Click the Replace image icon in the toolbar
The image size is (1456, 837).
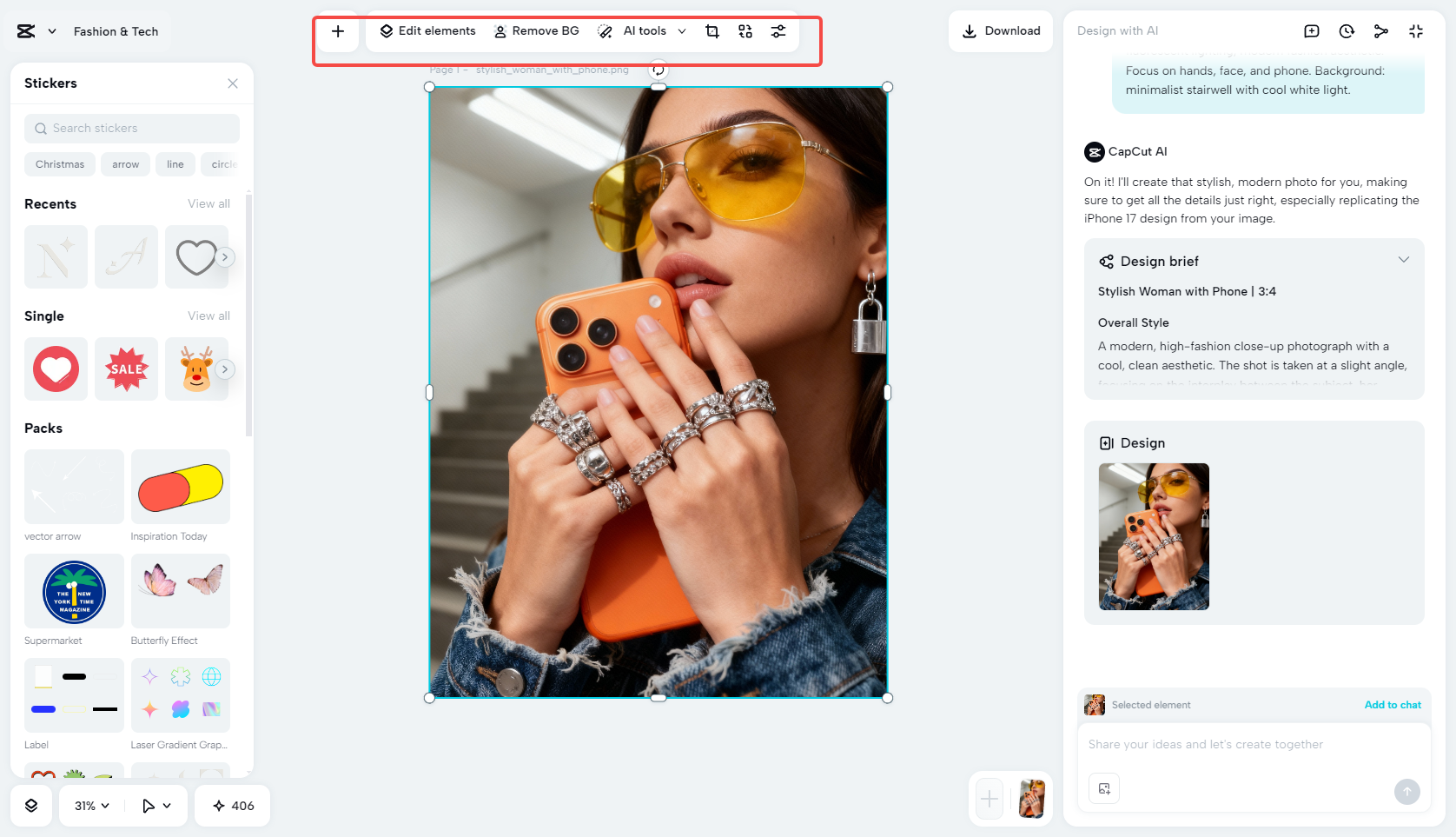pyautogui.click(x=745, y=31)
